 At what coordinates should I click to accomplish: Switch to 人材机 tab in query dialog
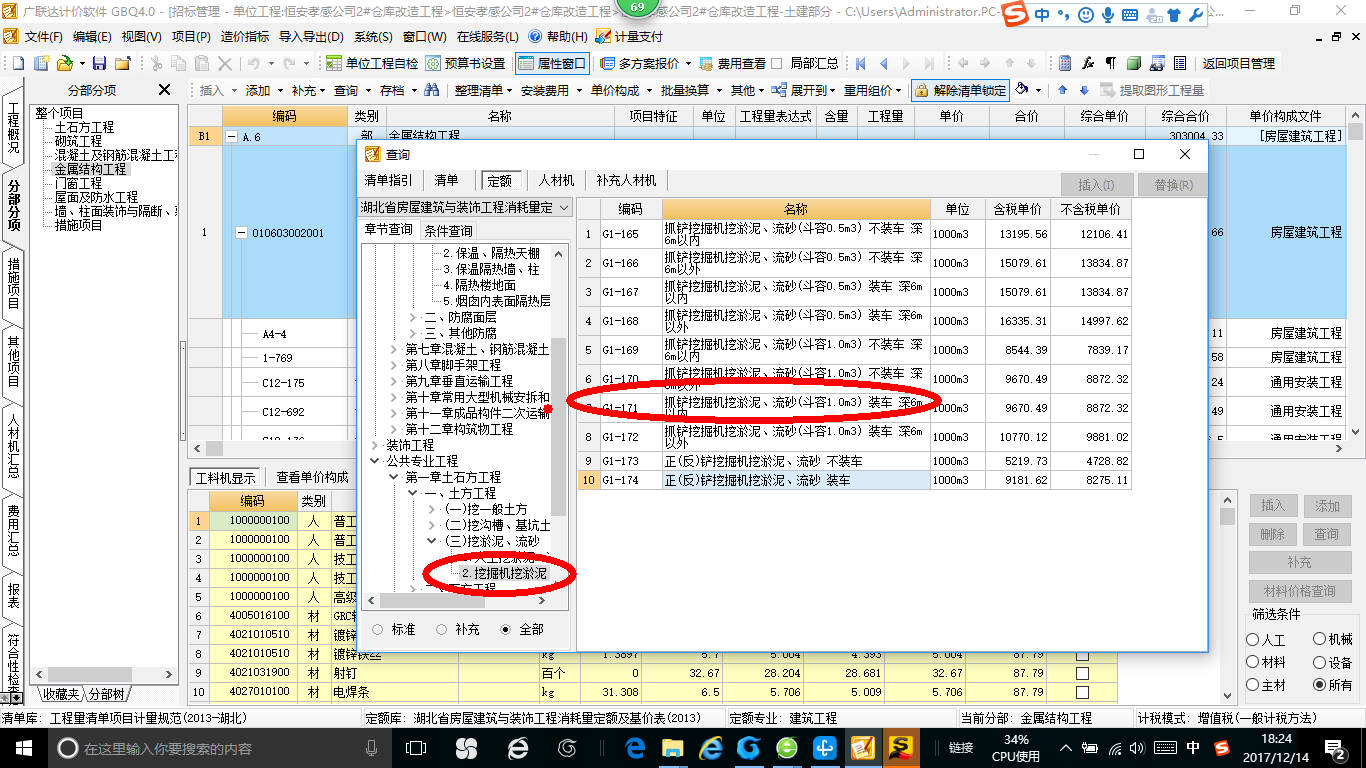pos(556,181)
